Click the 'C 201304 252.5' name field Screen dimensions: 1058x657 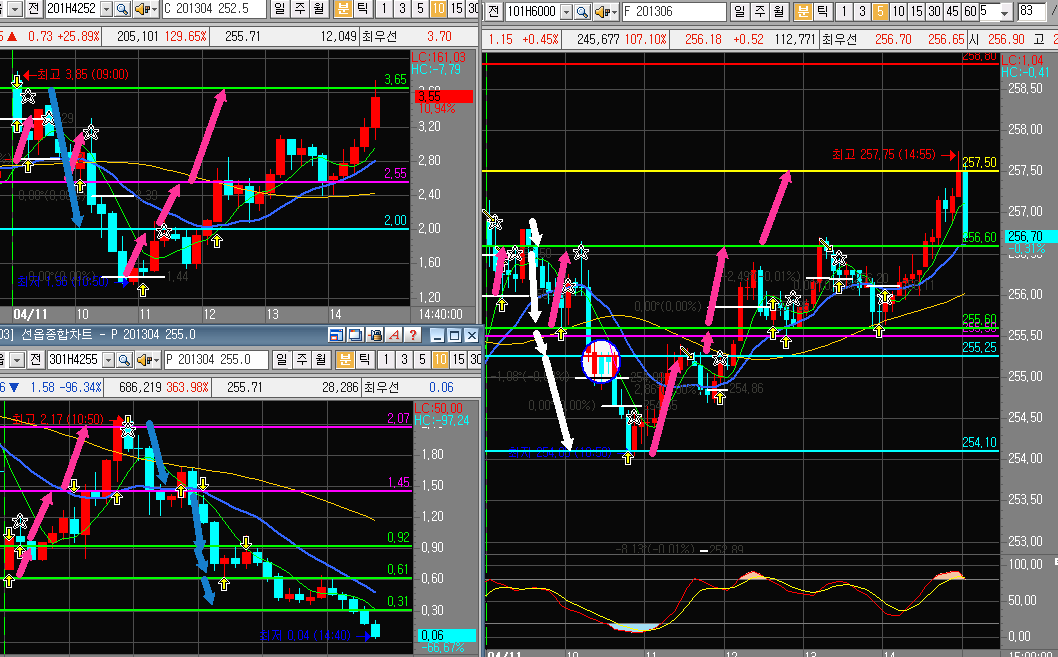click(x=214, y=9)
